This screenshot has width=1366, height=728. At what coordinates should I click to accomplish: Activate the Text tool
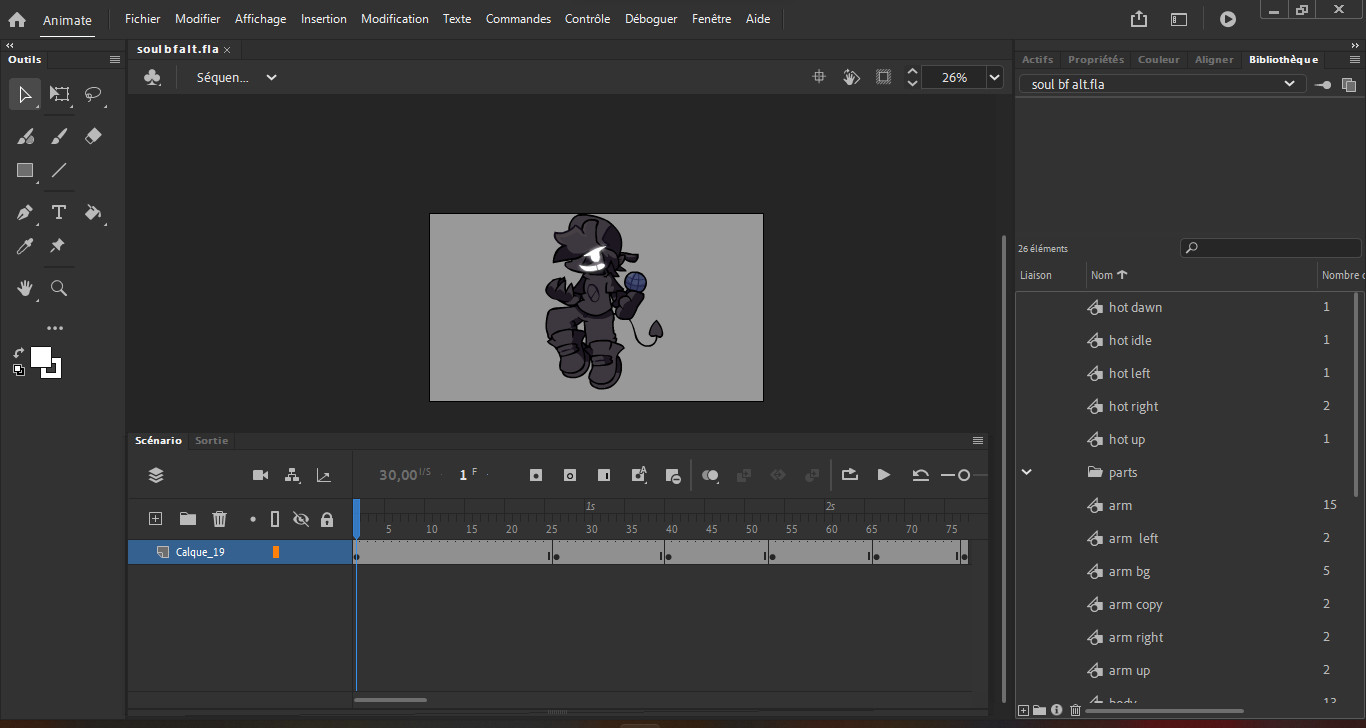click(x=58, y=212)
